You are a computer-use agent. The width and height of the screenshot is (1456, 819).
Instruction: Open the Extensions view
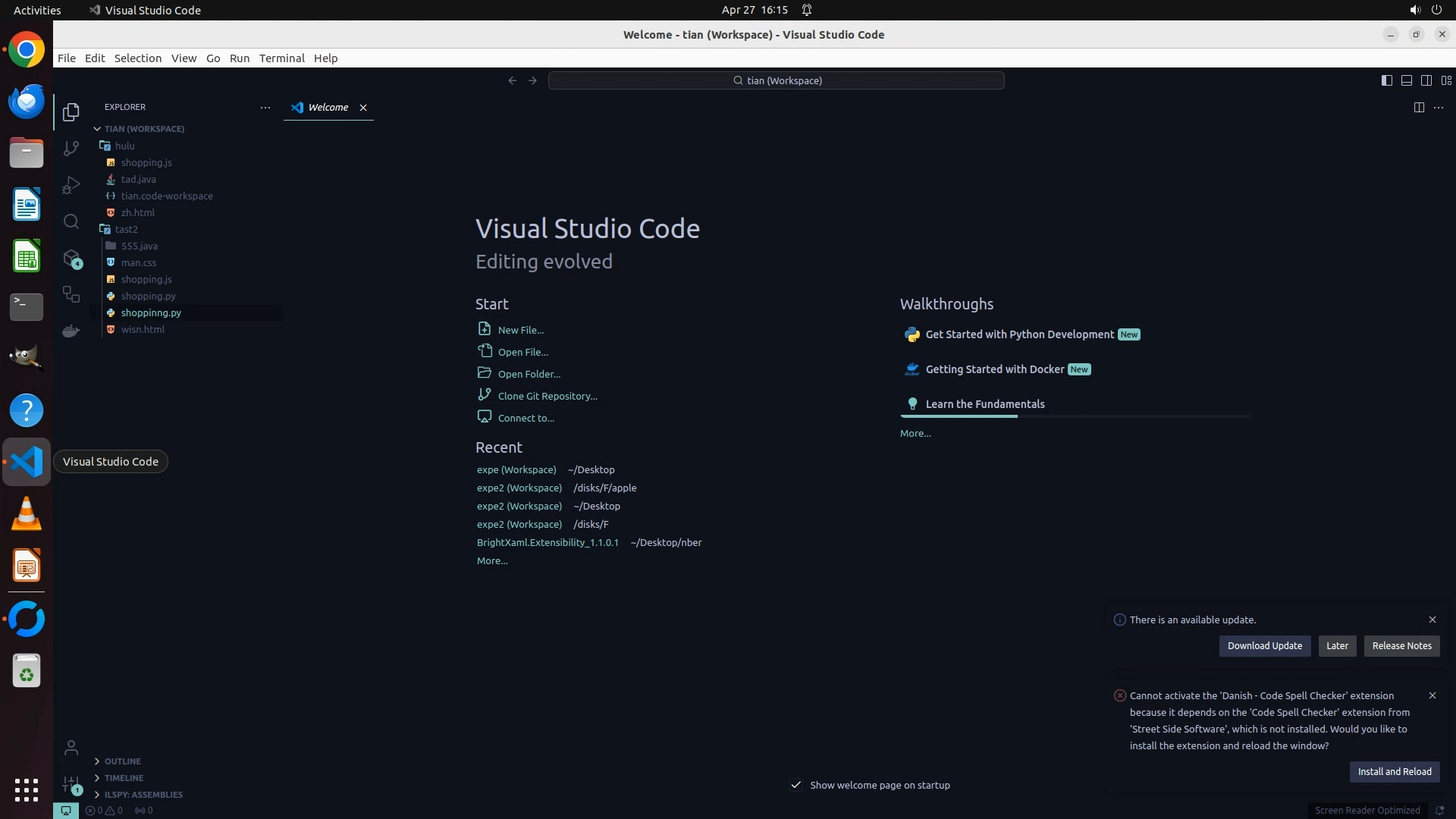[x=71, y=259]
